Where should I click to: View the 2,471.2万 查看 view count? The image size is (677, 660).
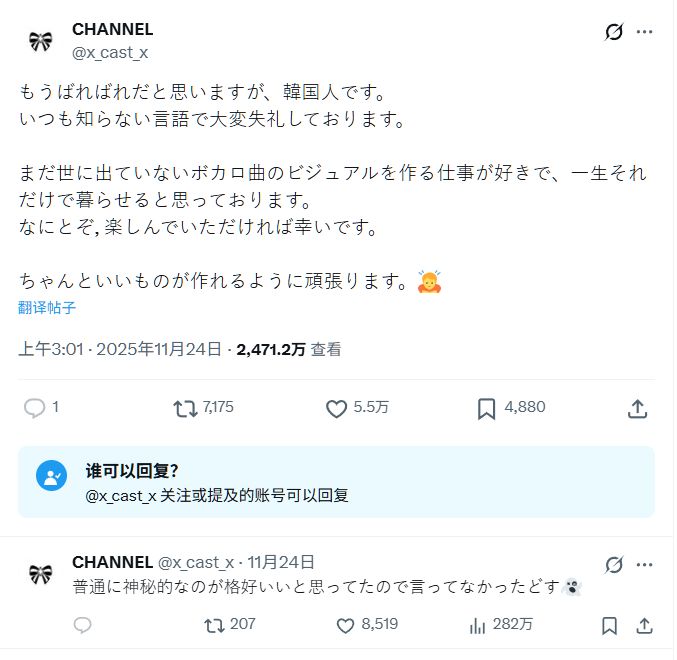point(289,350)
